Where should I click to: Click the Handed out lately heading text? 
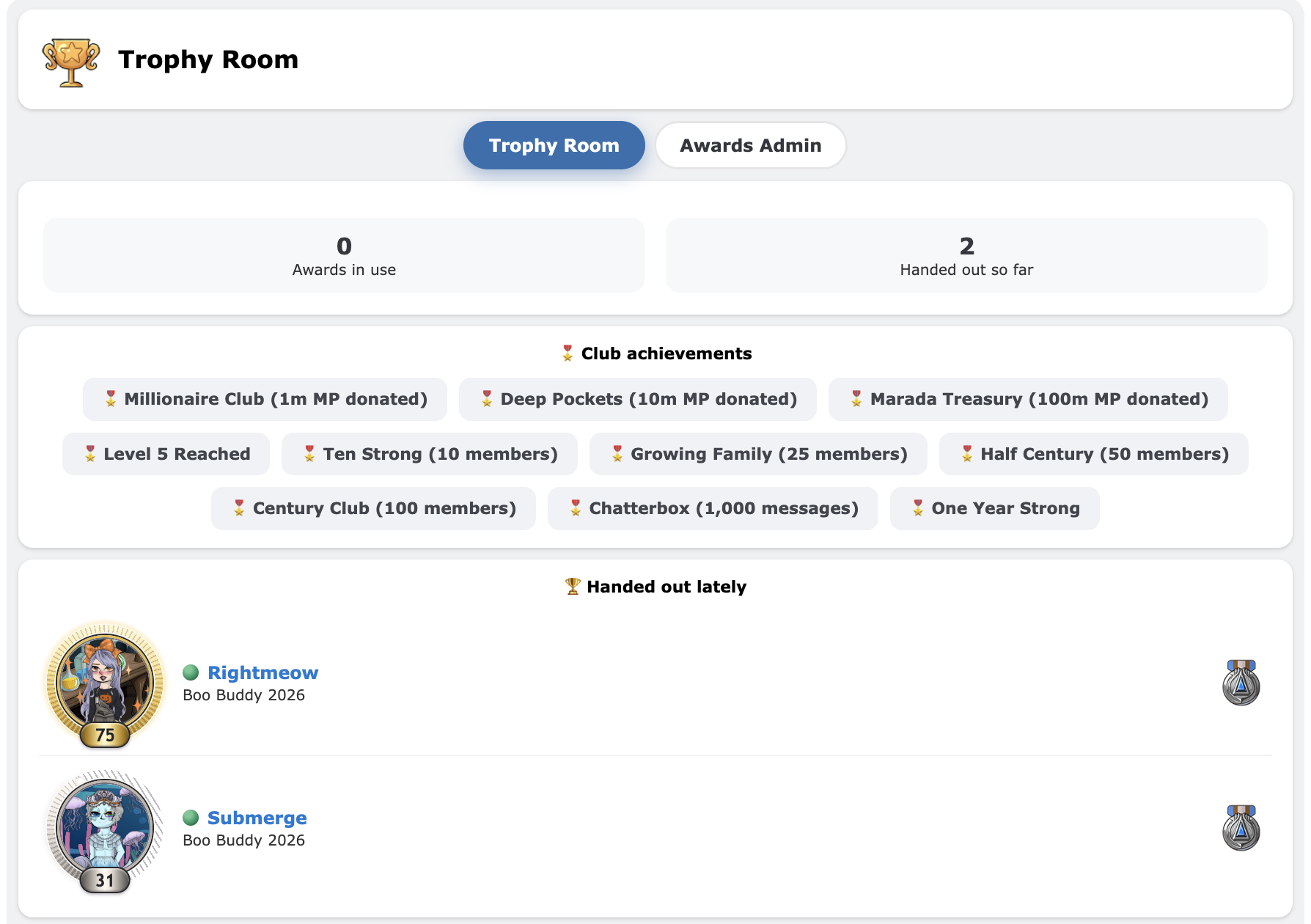(x=666, y=587)
